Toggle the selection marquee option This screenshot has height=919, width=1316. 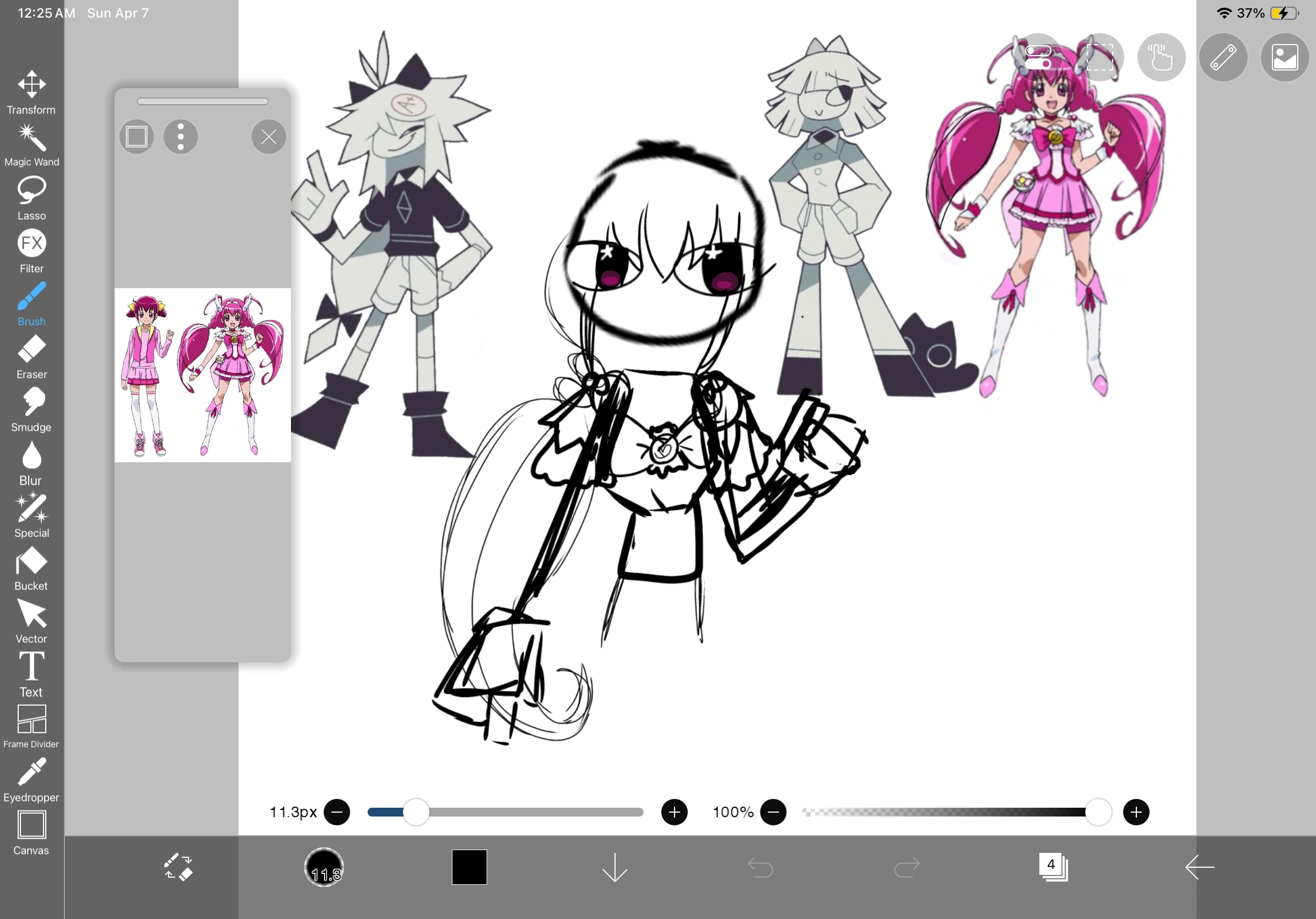click(1099, 57)
